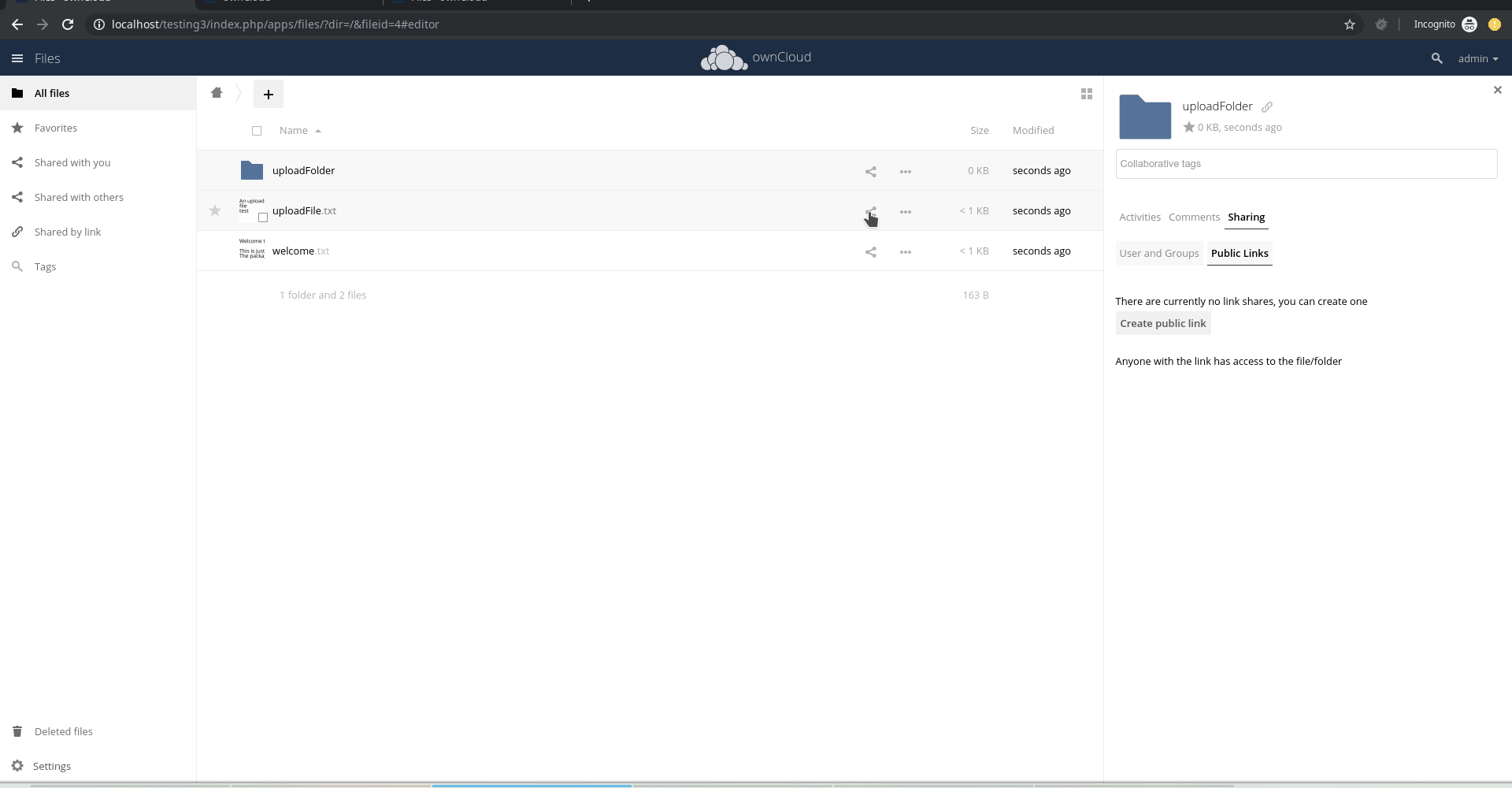Focus the Collaborative tags input field
Image resolution: width=1512 pixels, height=788 pixels.
(1306, 164)
